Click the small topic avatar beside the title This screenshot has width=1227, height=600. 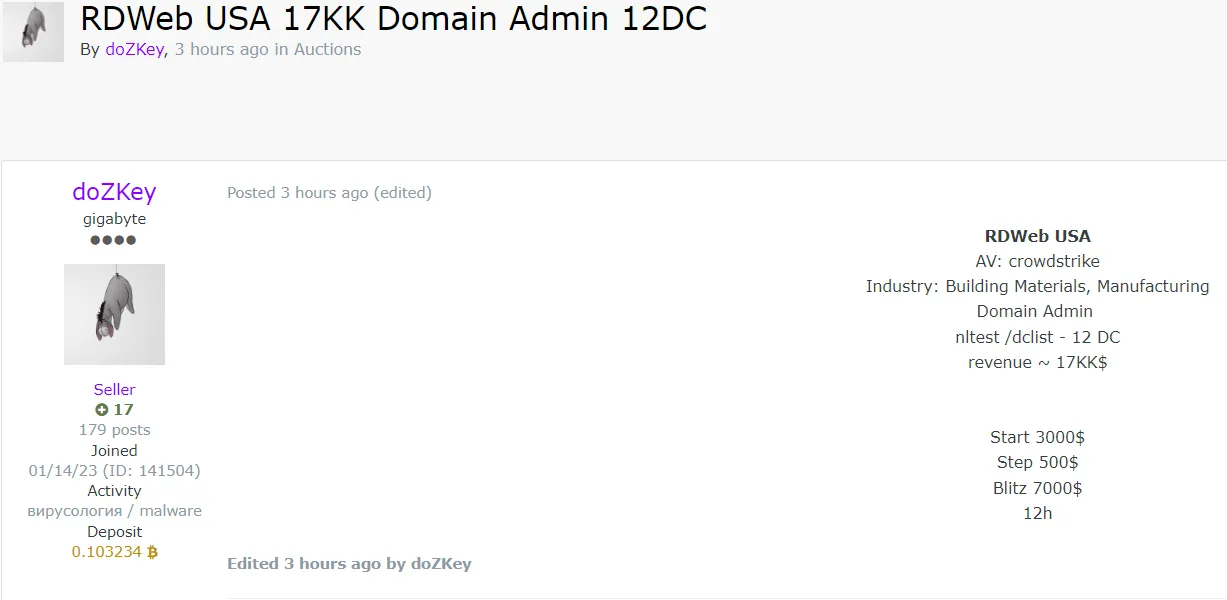(33, 31)
